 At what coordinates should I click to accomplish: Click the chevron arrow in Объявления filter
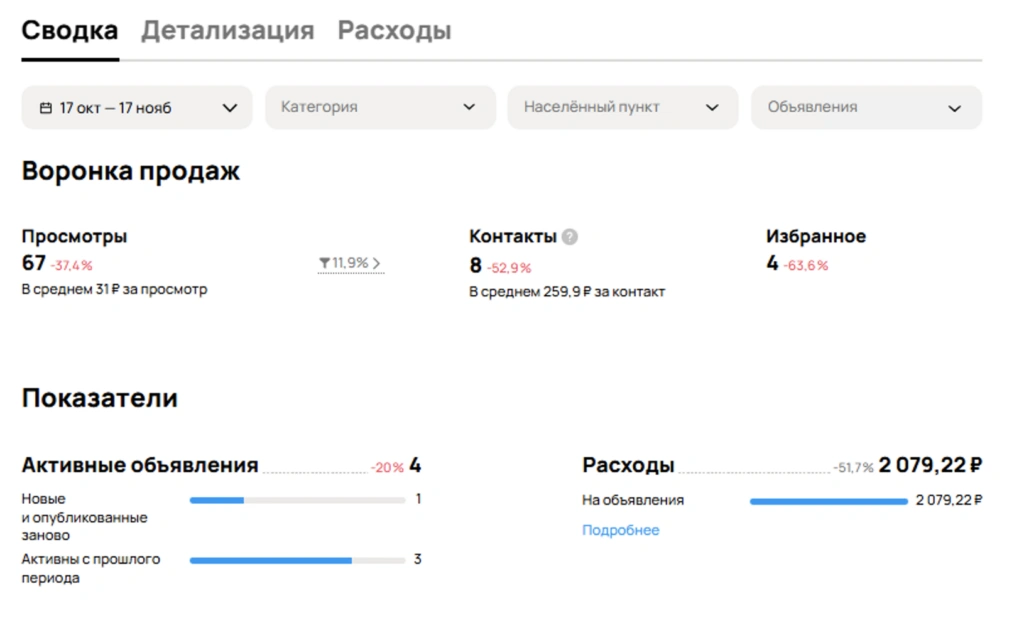click(955, 108)
